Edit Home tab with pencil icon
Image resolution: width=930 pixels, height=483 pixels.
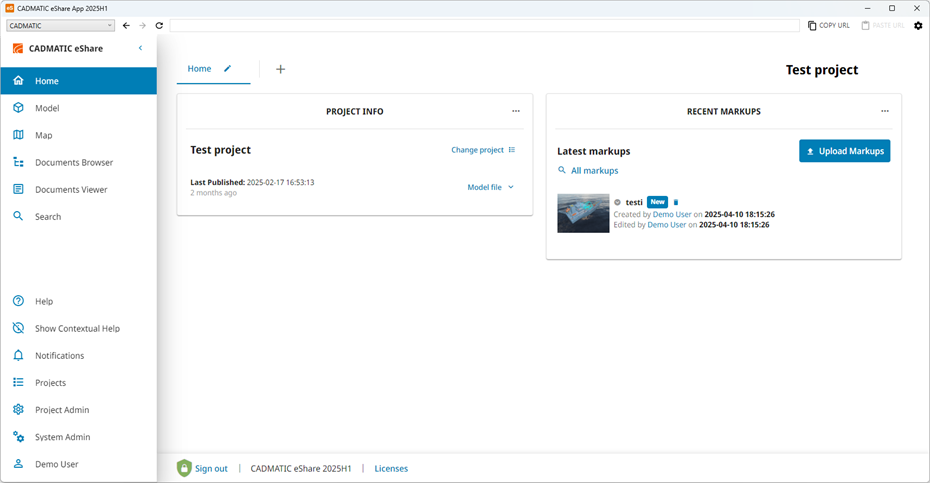pos(227,69)
